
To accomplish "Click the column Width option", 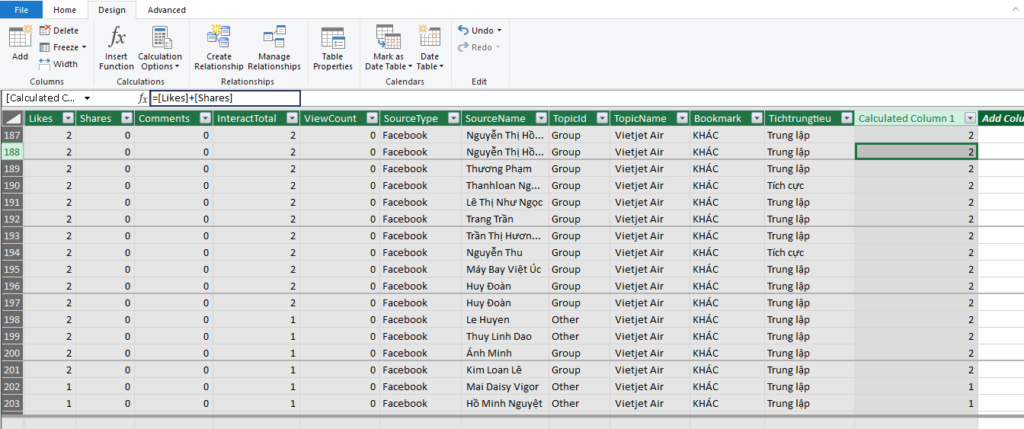I will (x=58, y=64).
